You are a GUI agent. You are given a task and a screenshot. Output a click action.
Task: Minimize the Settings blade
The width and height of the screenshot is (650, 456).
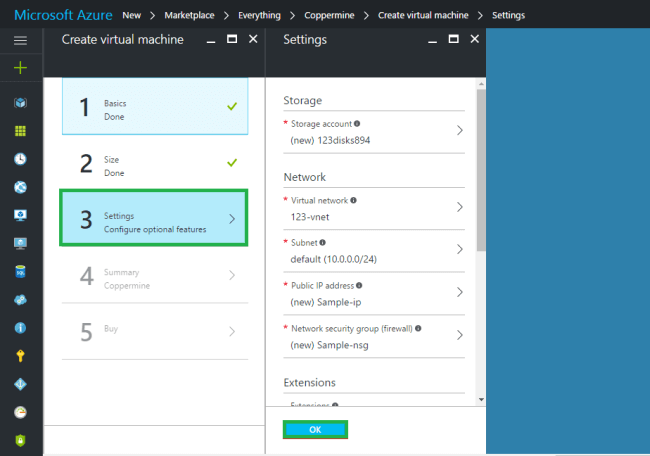click(432, 41)
